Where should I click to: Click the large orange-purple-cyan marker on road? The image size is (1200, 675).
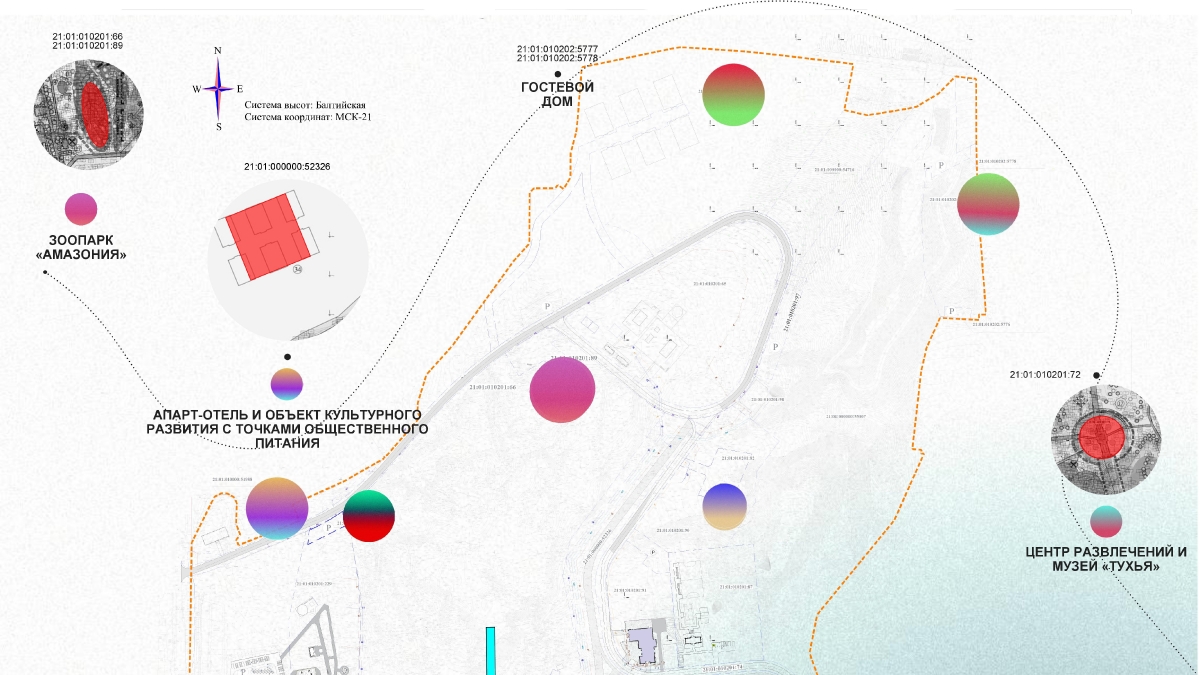tap(277, 508)
